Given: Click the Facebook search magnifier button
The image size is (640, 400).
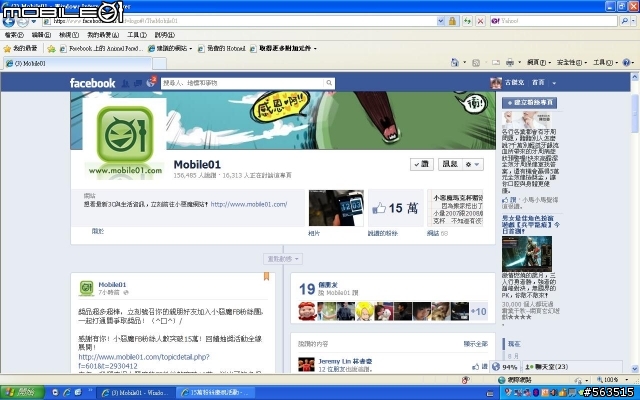Looking at the screenshot, I should pos(329,83).
